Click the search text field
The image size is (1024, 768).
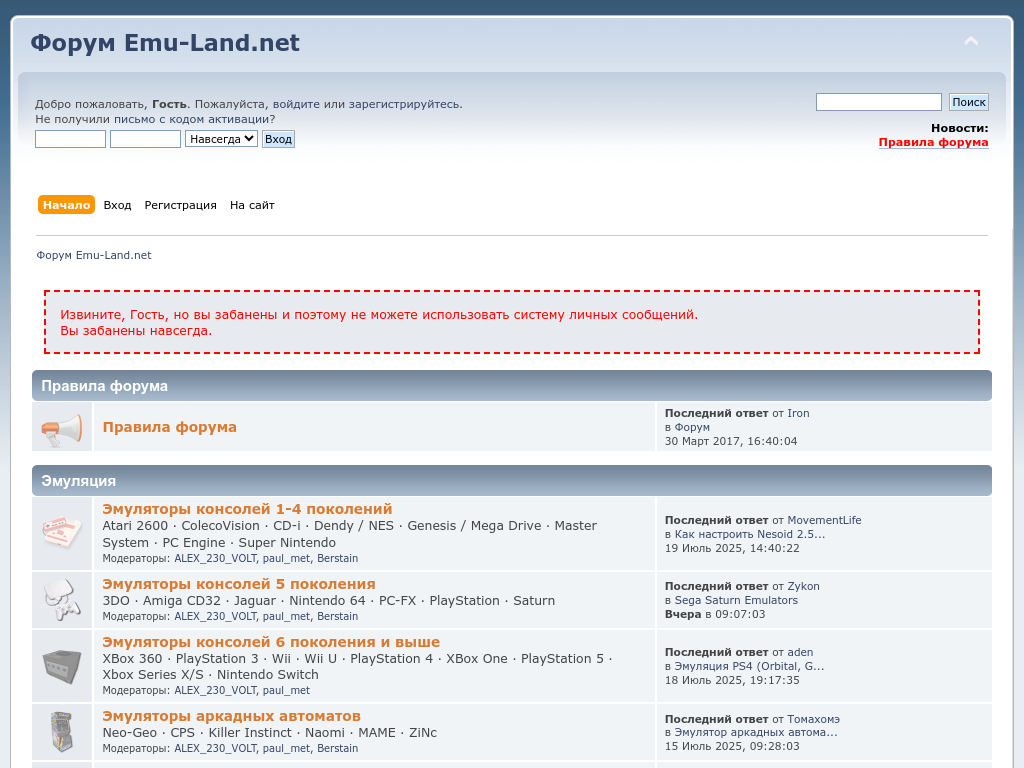coord(878,102)
